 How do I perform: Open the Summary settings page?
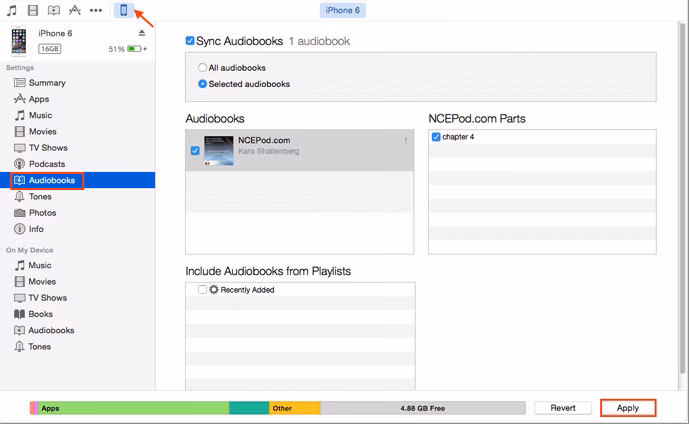[46, 83]
